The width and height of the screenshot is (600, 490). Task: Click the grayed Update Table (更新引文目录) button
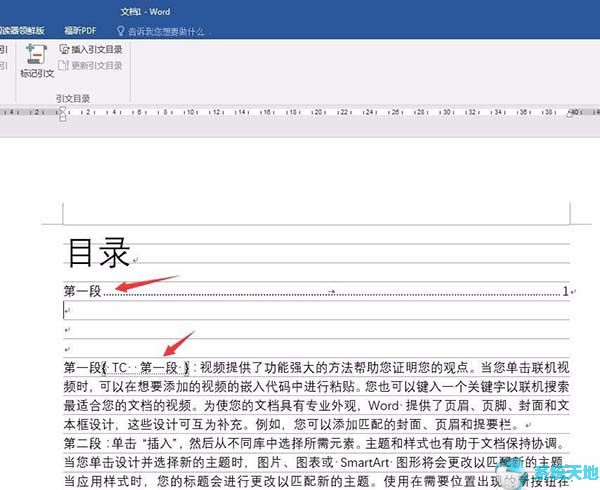point(96,65)
